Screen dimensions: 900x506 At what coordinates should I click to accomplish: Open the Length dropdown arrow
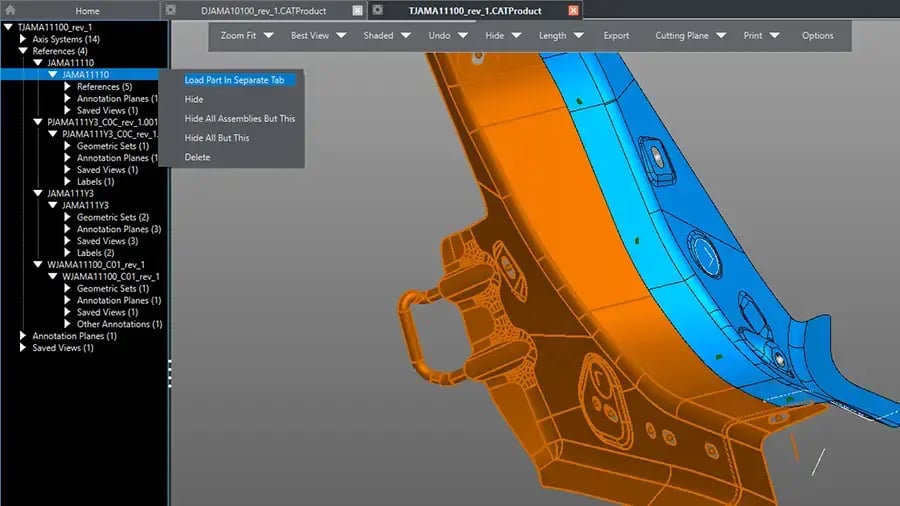[579, 36]
